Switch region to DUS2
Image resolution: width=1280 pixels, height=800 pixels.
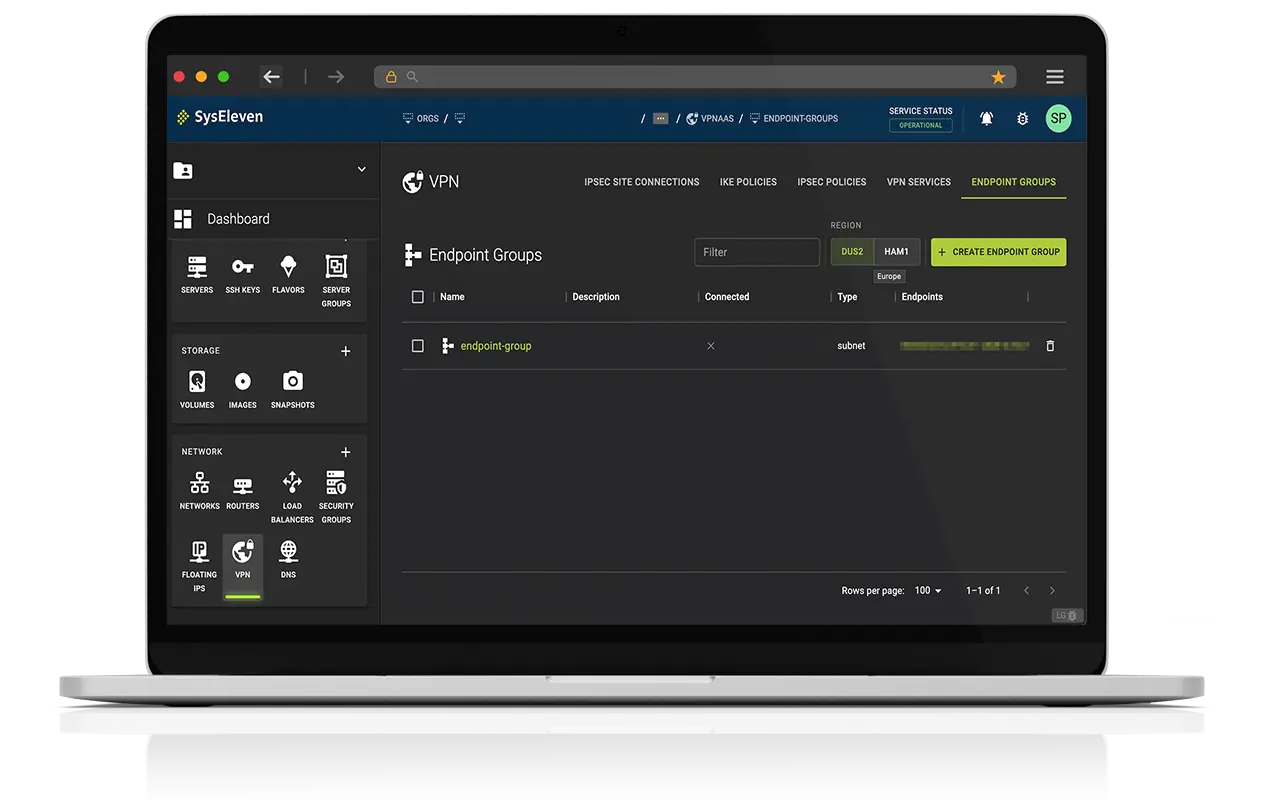(x=852, y=252)
